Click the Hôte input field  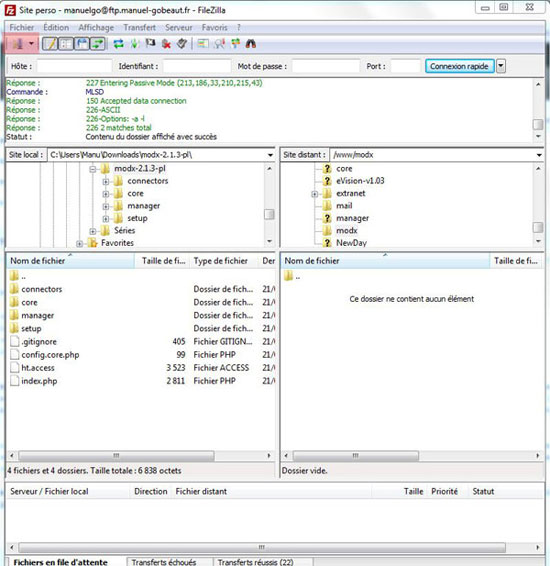74,66
